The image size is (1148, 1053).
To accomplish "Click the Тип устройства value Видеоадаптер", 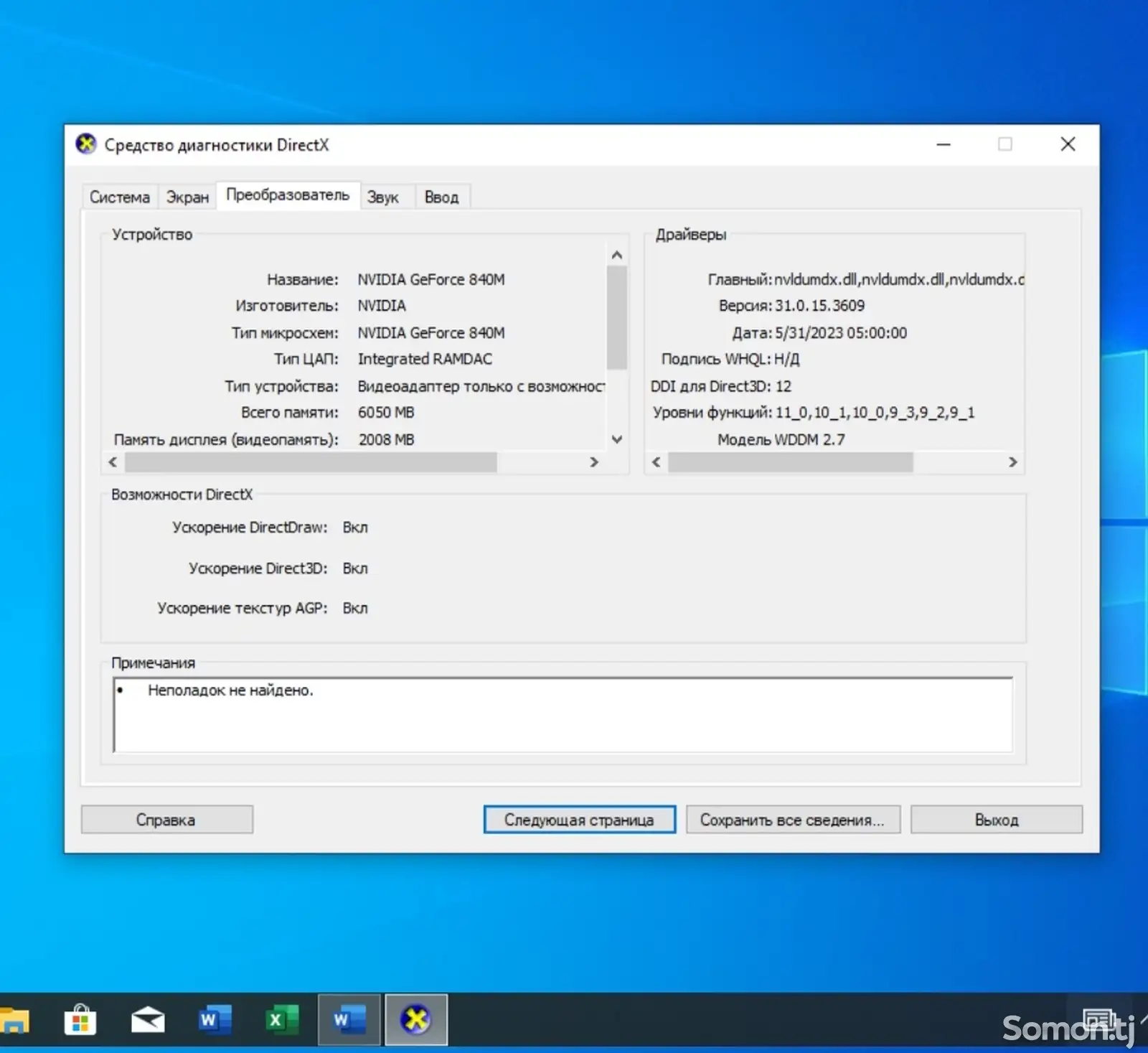I will tap(481, 386).
